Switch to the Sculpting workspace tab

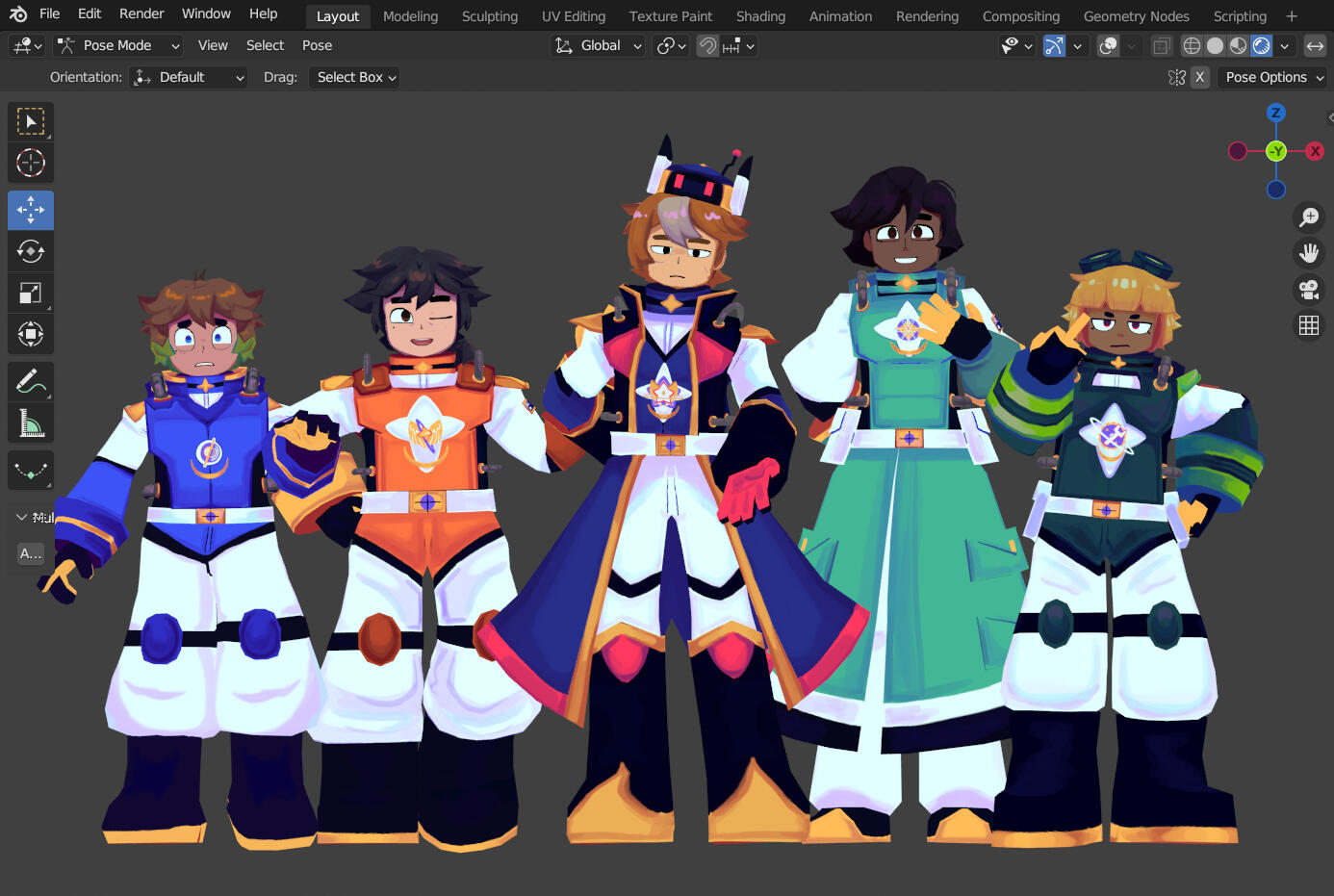pyautogui.click(x=489, y=16)
